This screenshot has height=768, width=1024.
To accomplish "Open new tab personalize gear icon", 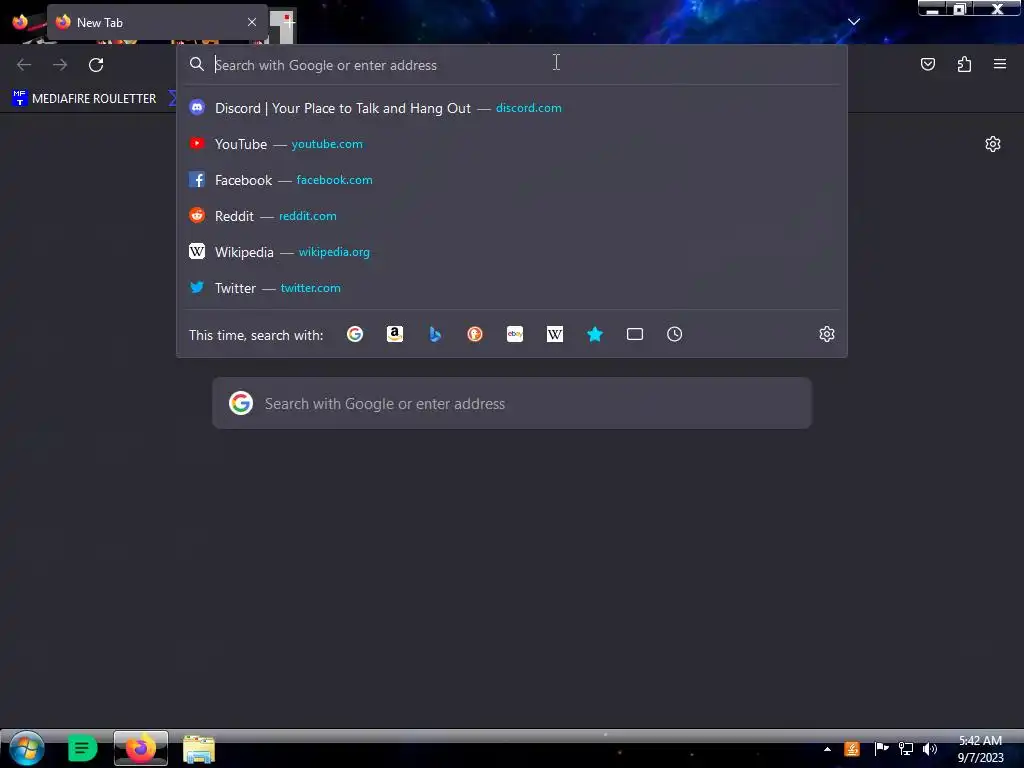I will pos(993,144).
